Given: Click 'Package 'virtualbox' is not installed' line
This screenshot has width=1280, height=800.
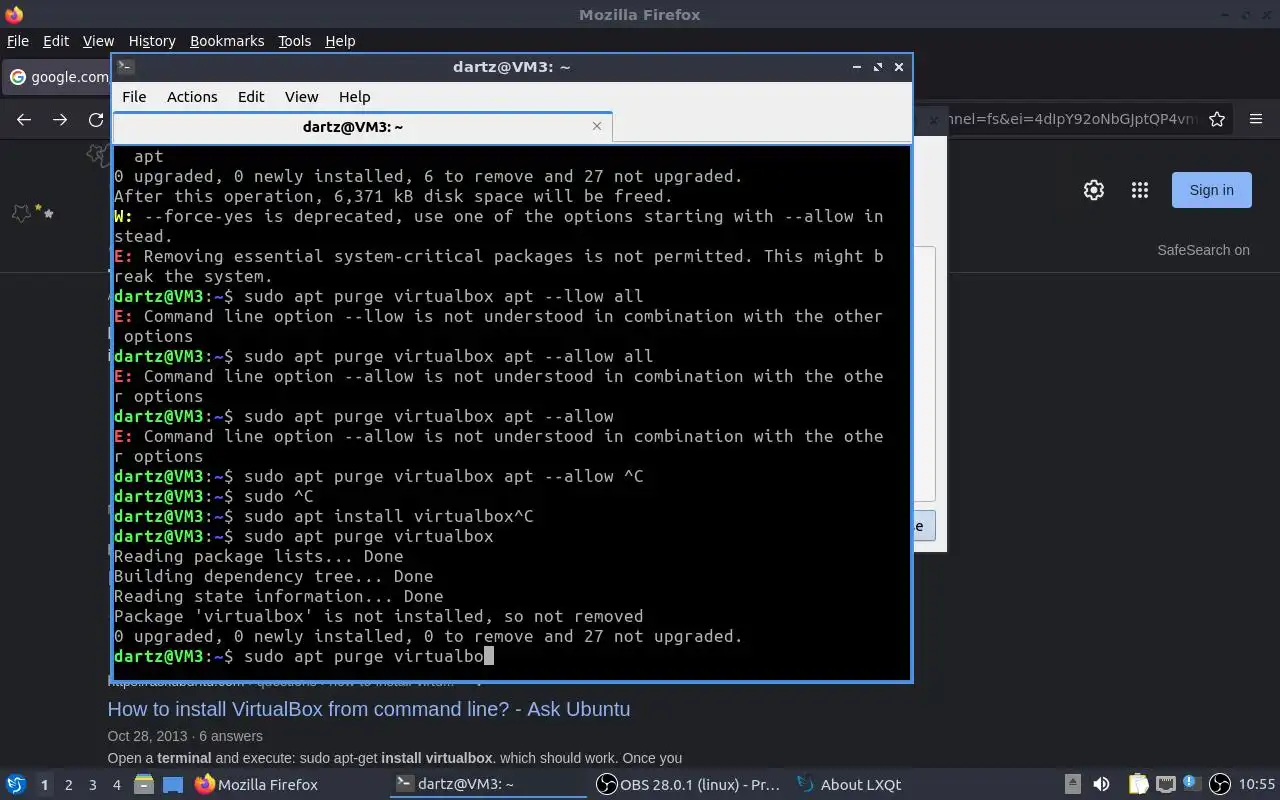Looking at the screenshot, I should click(x=379, y=616).
